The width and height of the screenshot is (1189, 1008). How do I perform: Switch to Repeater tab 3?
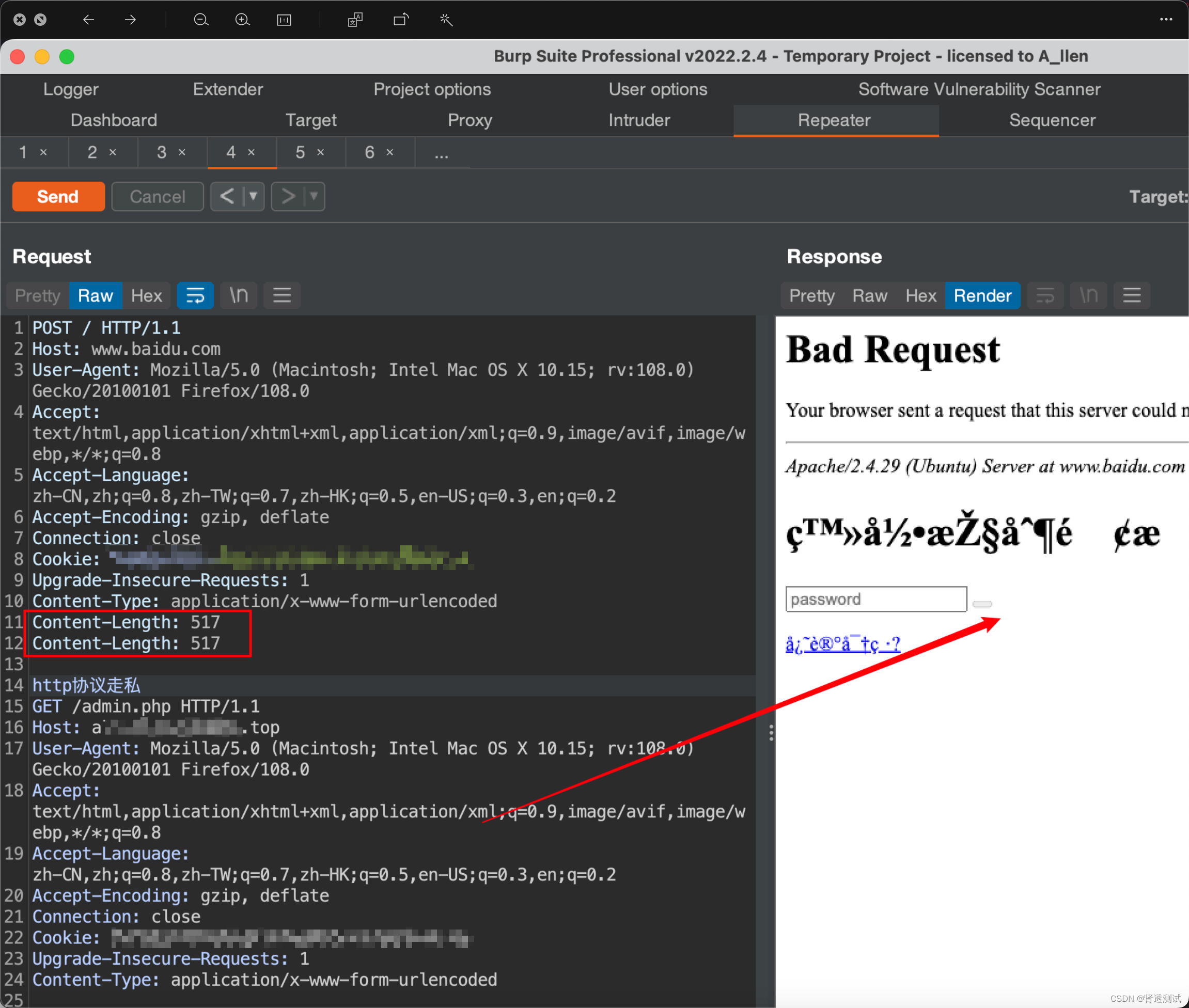(x=162, y=152)
